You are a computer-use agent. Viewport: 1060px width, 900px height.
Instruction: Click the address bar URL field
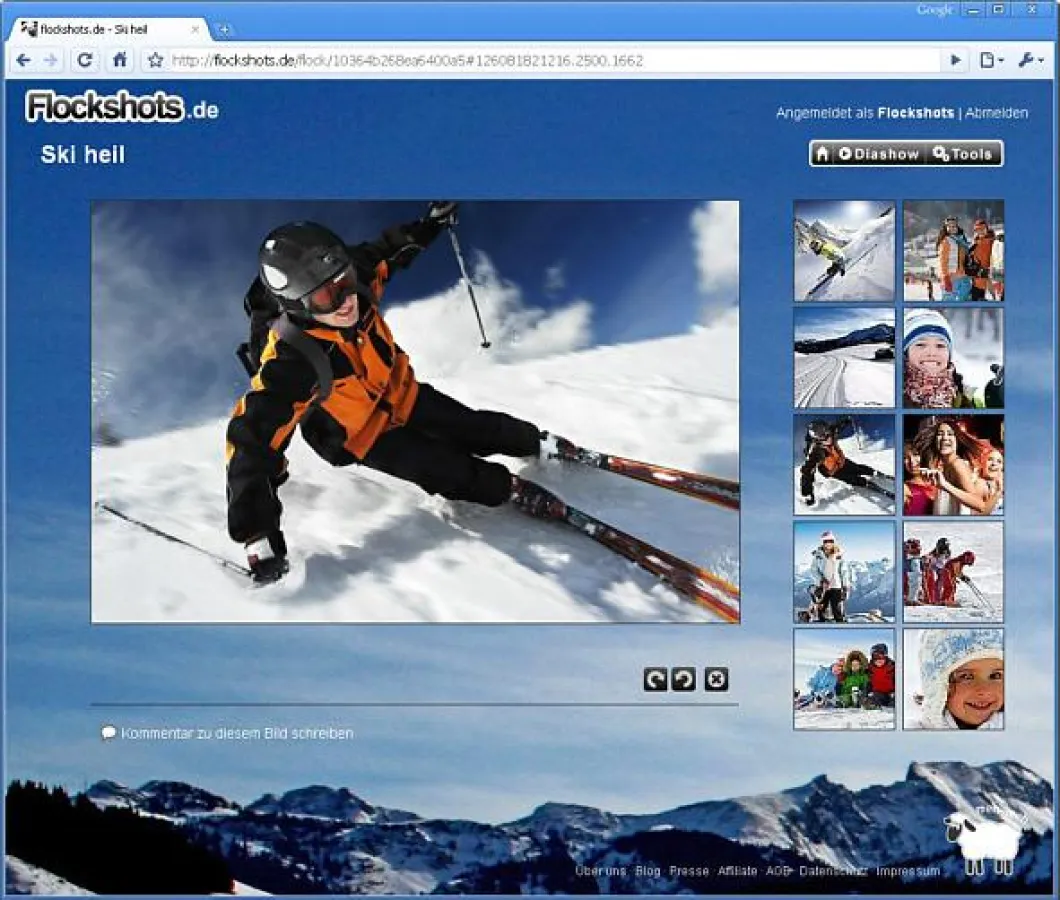click(550, 61)
